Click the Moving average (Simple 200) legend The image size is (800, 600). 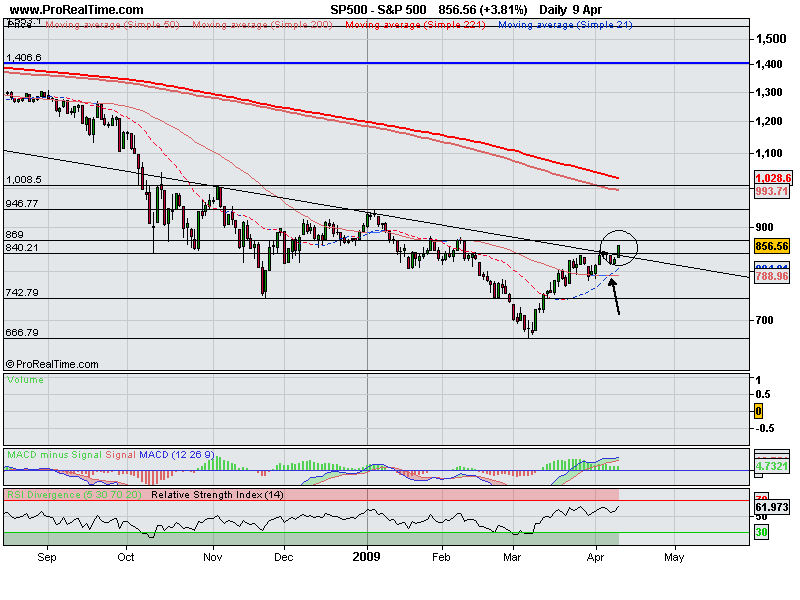coord(262,24)
